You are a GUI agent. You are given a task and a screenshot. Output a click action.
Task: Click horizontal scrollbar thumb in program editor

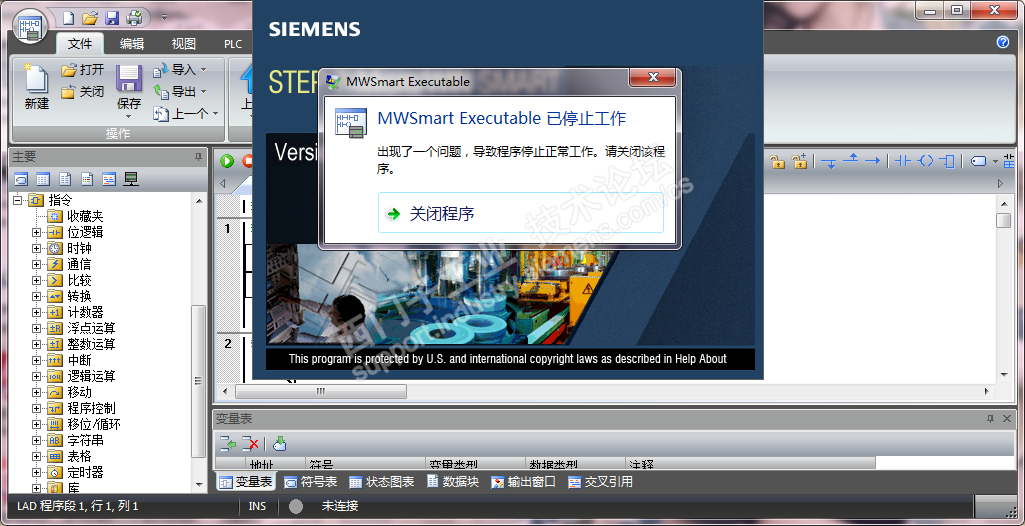320,391
